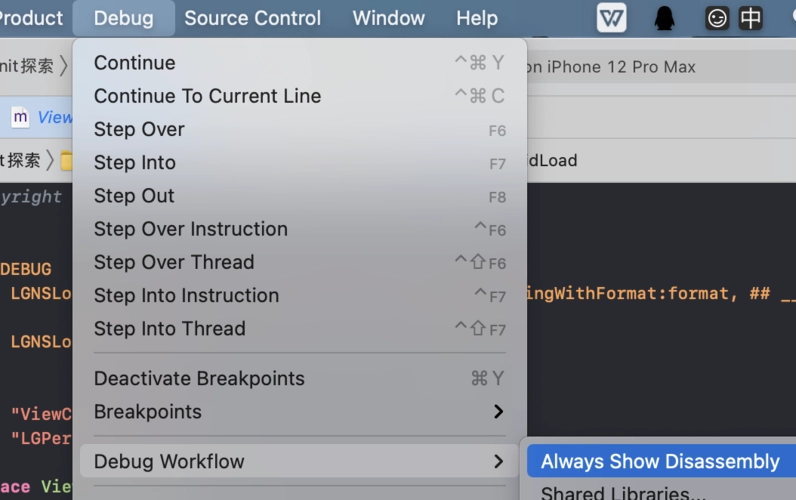Expand the Debug Workflow submenu
This screenshot has width=796, height=500.
169,461
